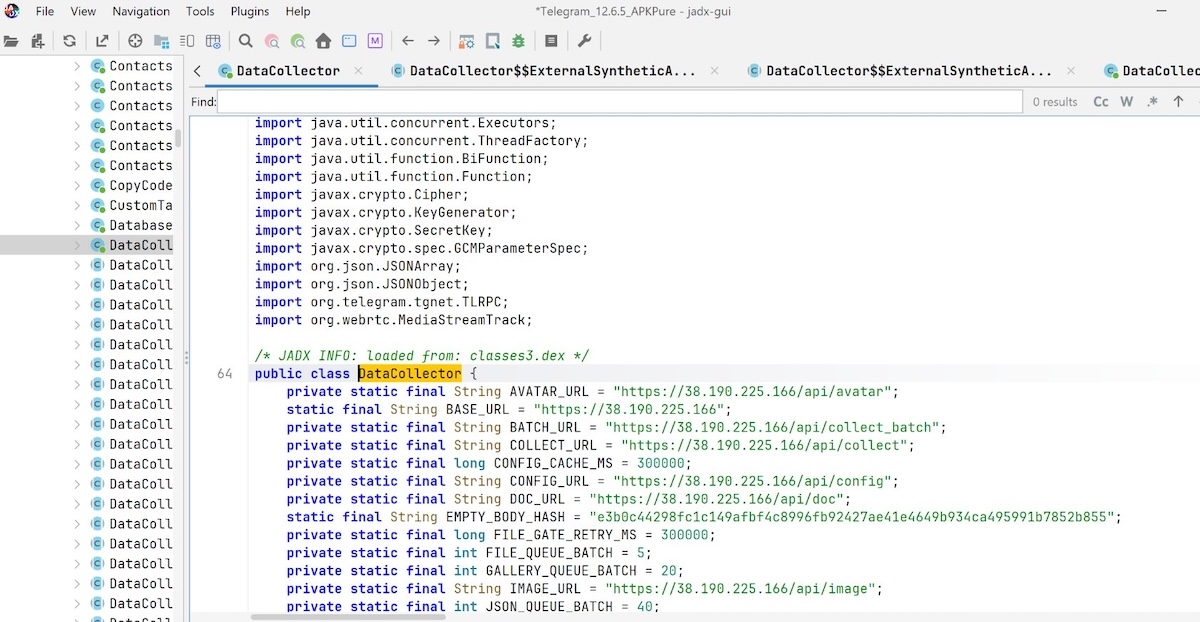This screenshot has width=1200, height=622.
Task: Reload files with the refresh icon
Action: click(69, 41)
